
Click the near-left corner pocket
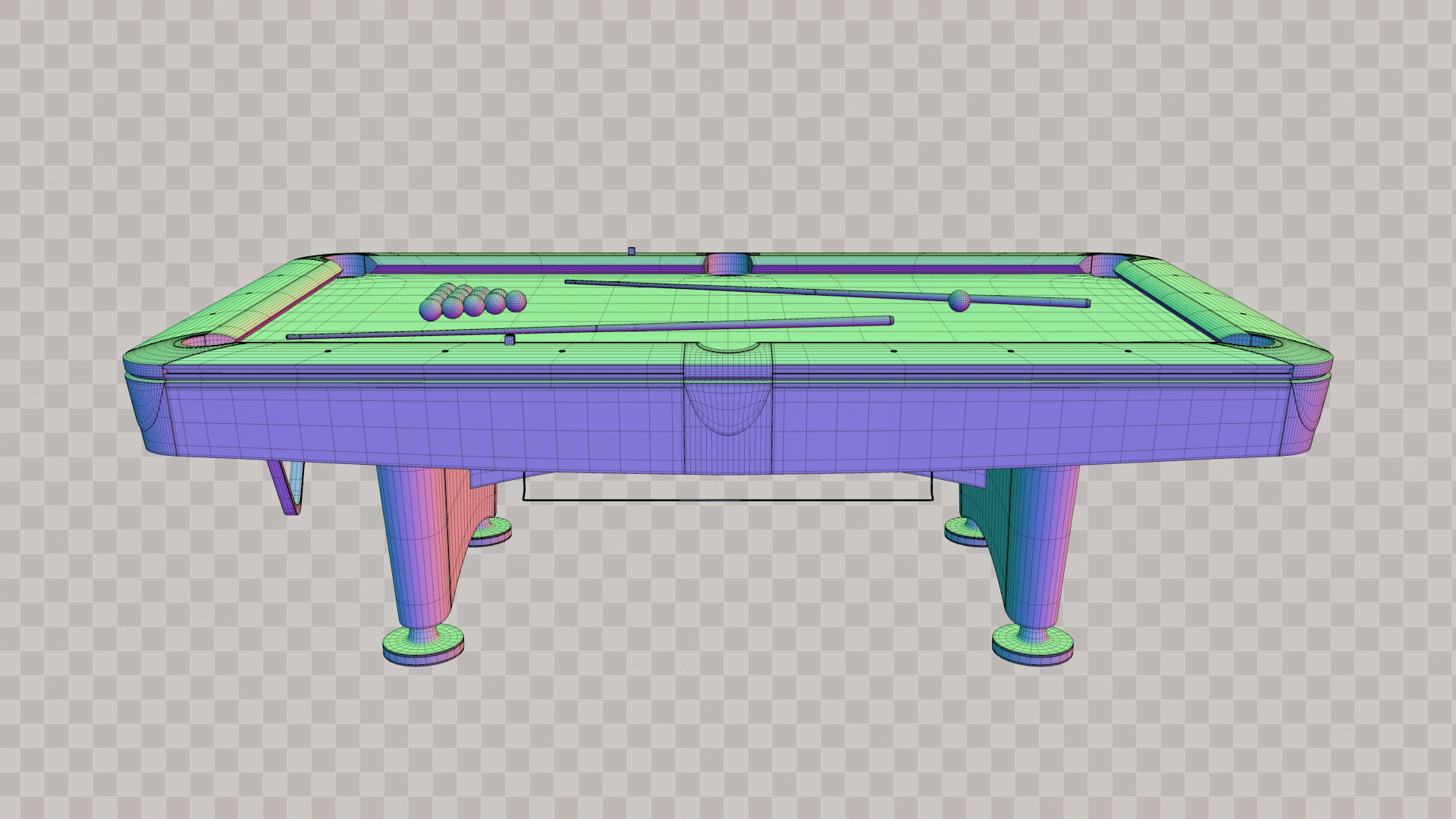click(x=206, y=341)
